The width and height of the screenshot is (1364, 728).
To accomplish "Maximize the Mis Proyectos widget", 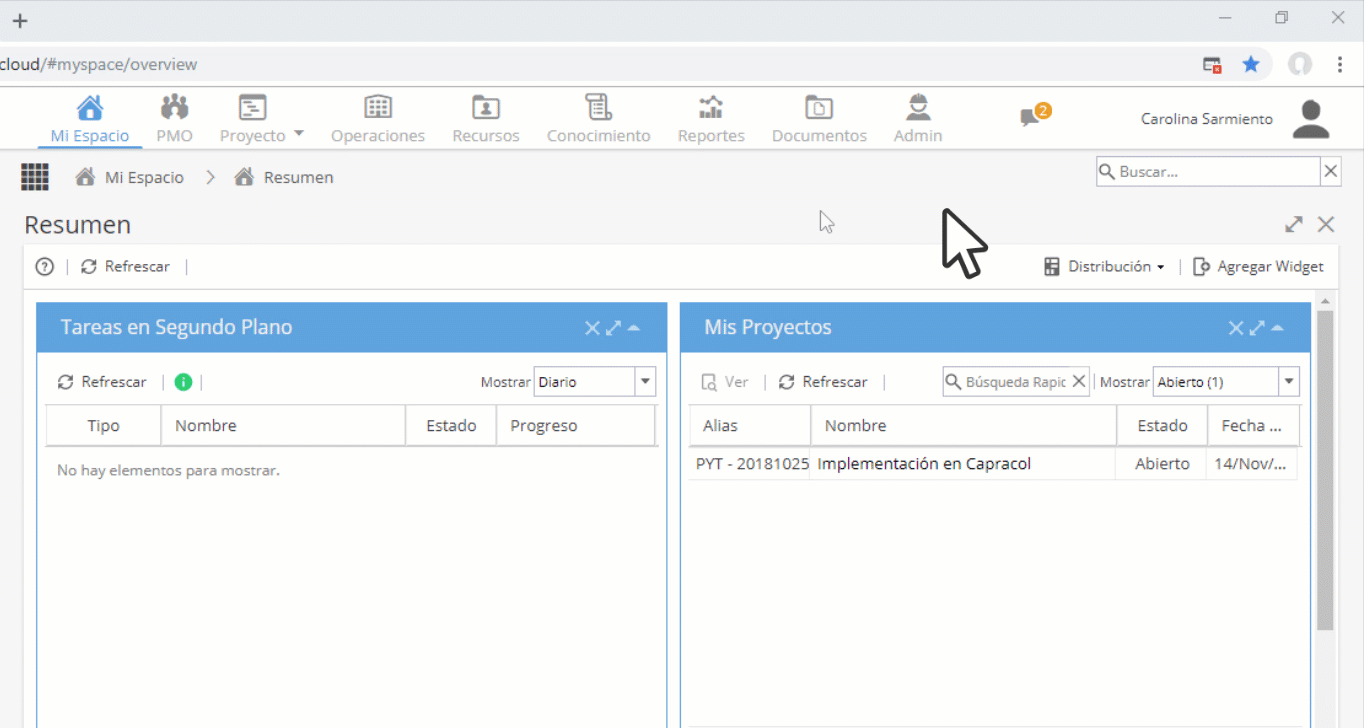I will point(1257,328).
